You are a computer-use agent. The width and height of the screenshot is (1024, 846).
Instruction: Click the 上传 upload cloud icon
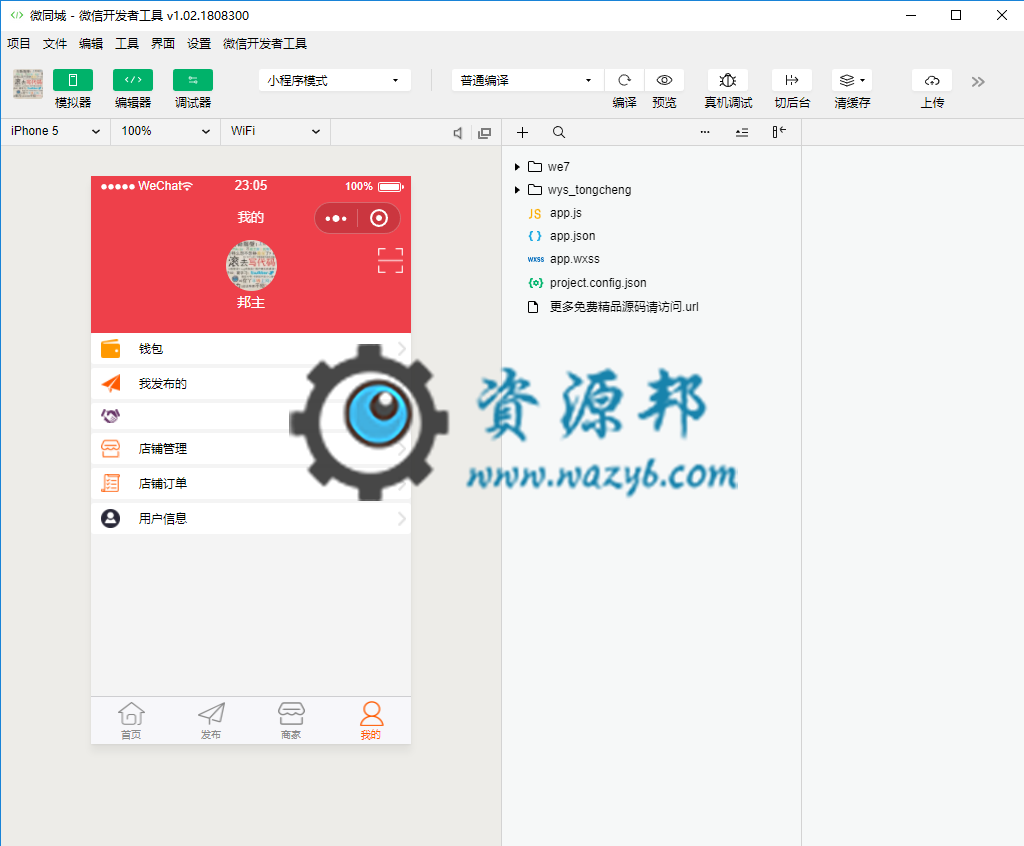932,80
